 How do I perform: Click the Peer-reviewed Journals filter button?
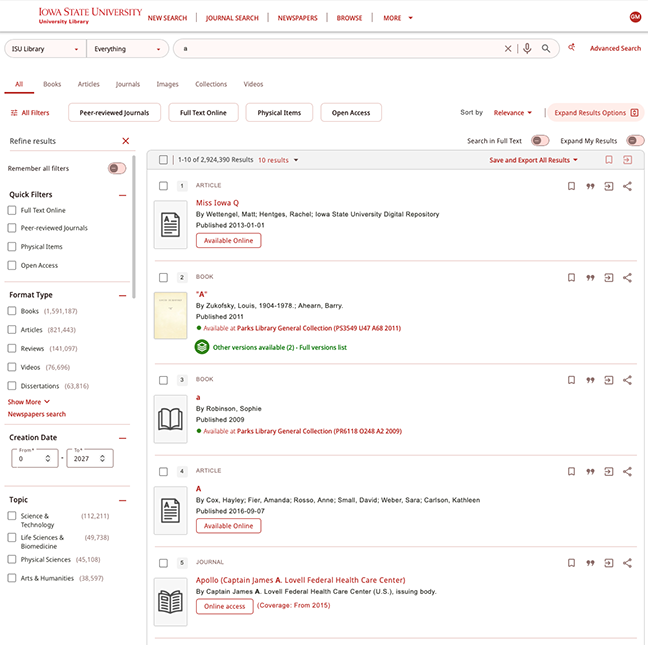(x=114, y=112)
